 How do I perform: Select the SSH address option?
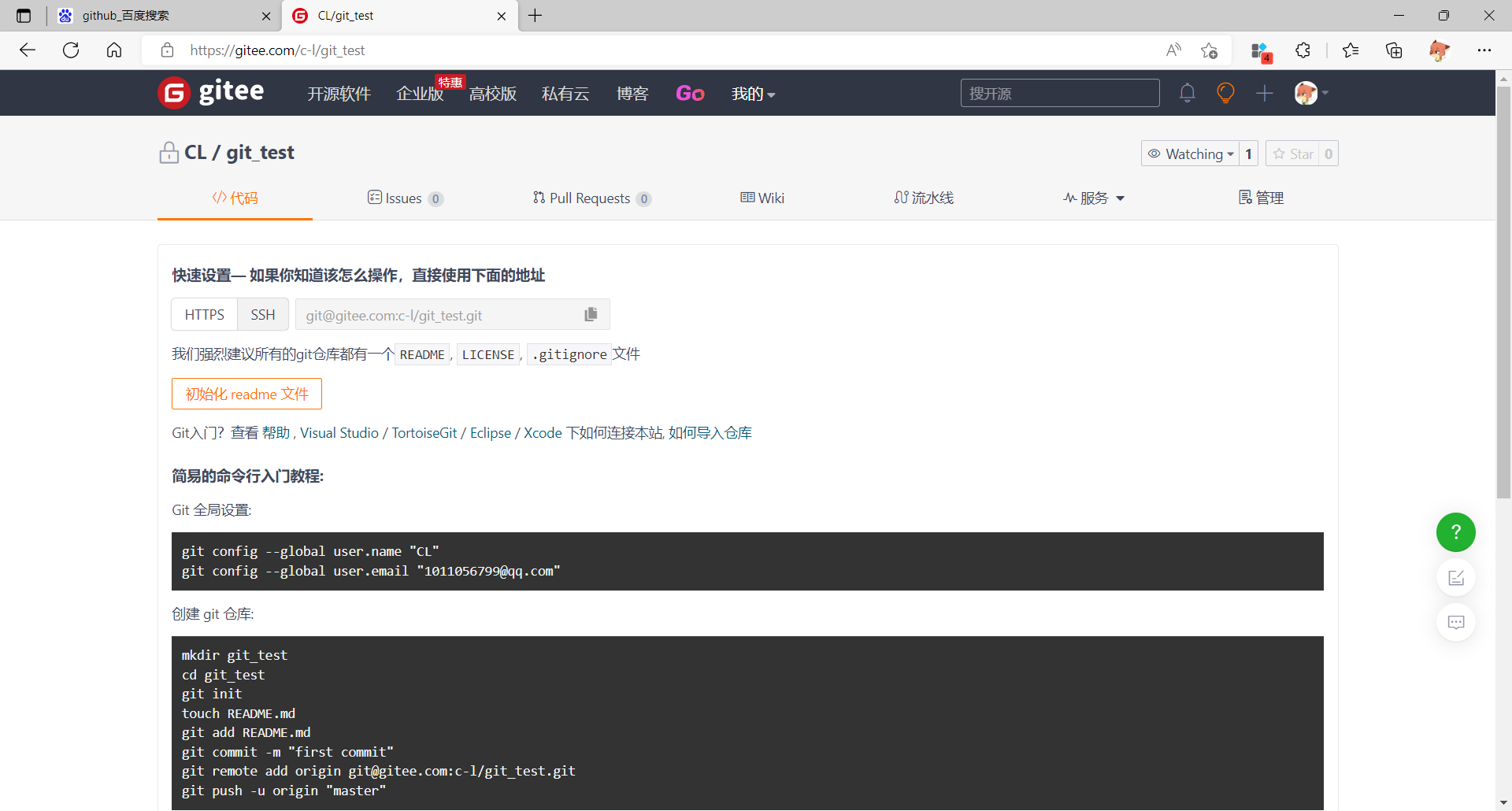coord(263,314)
